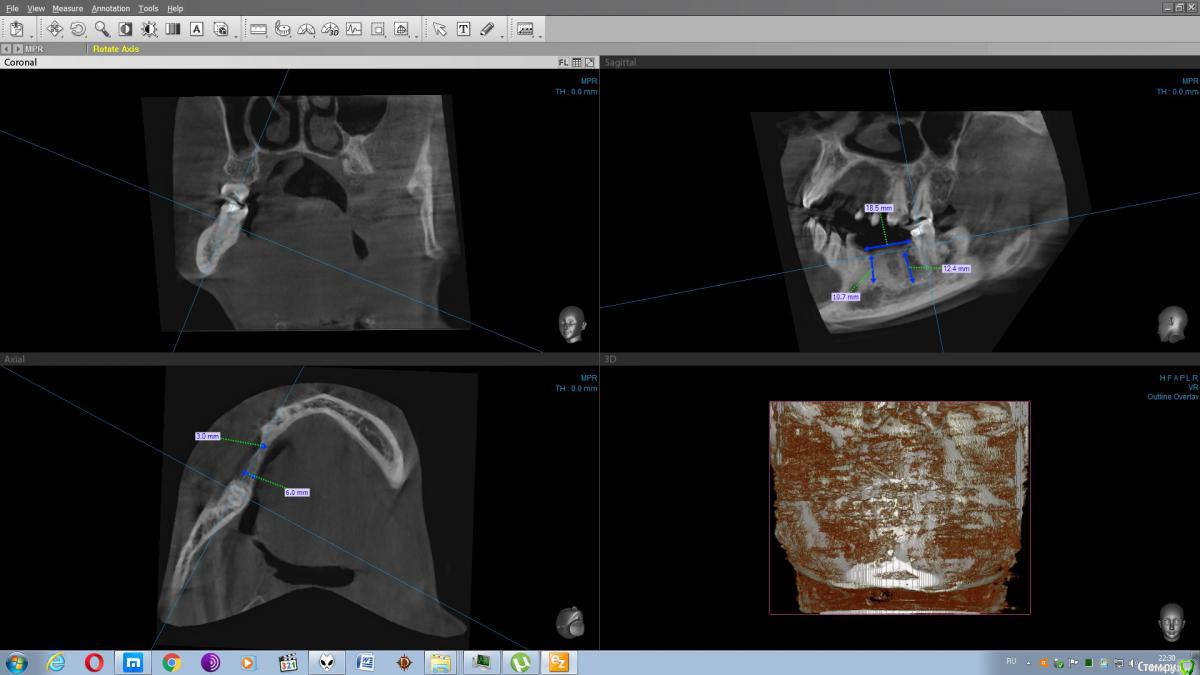Viewport: 1200px width, 675px height.
Task: Select the Pan/move tool
Action: tap(54, 29)
